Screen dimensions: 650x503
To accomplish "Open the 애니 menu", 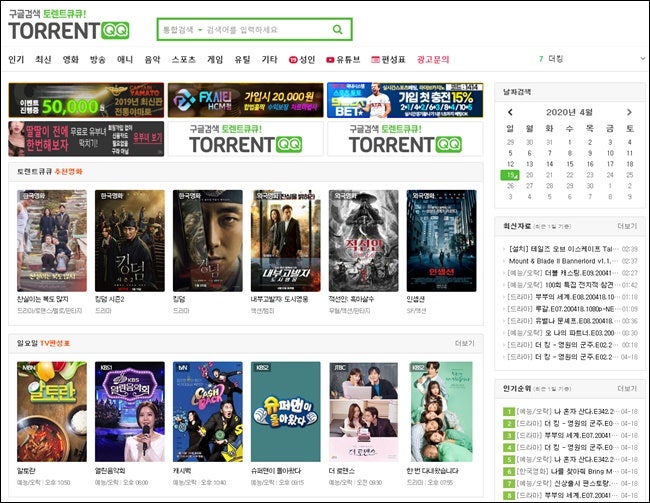I will tap(125, 59).
